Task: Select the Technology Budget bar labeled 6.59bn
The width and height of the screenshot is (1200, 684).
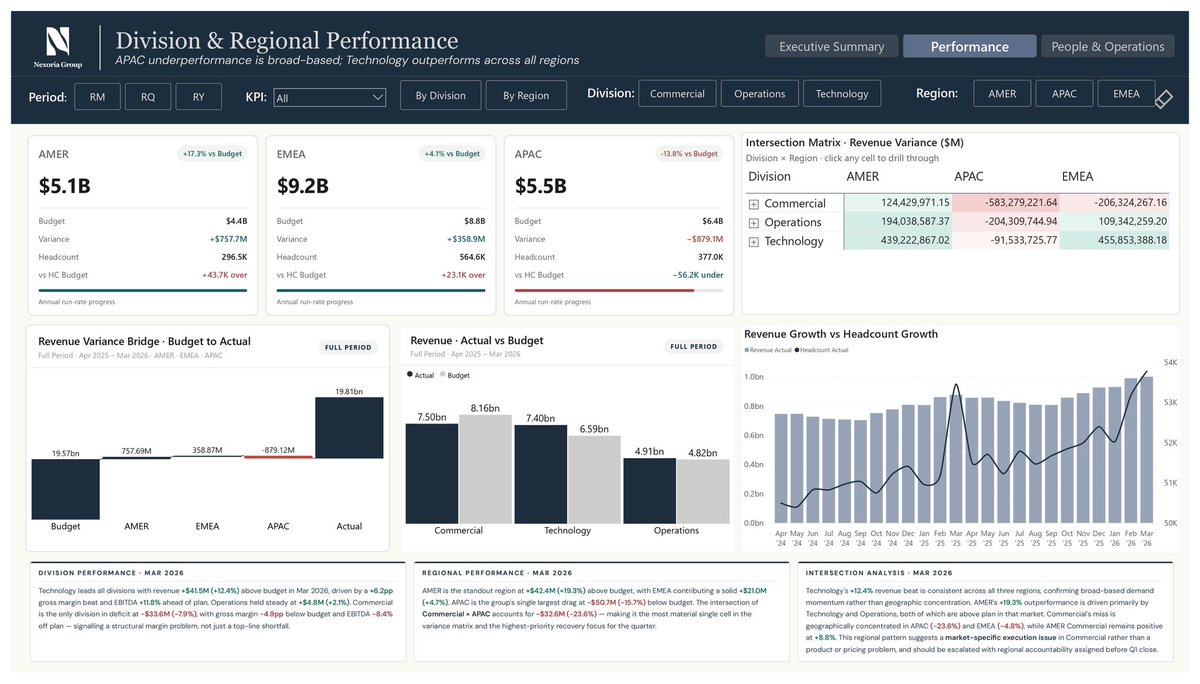Action: point(594,479)
